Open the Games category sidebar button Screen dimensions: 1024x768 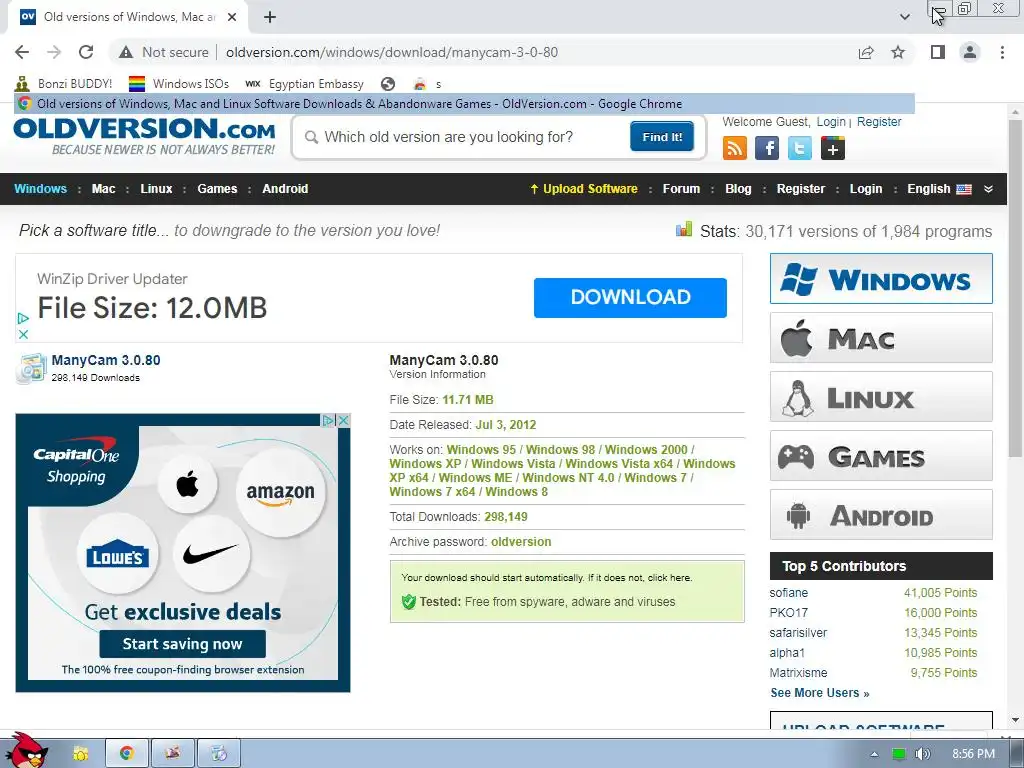pos(881,456)
